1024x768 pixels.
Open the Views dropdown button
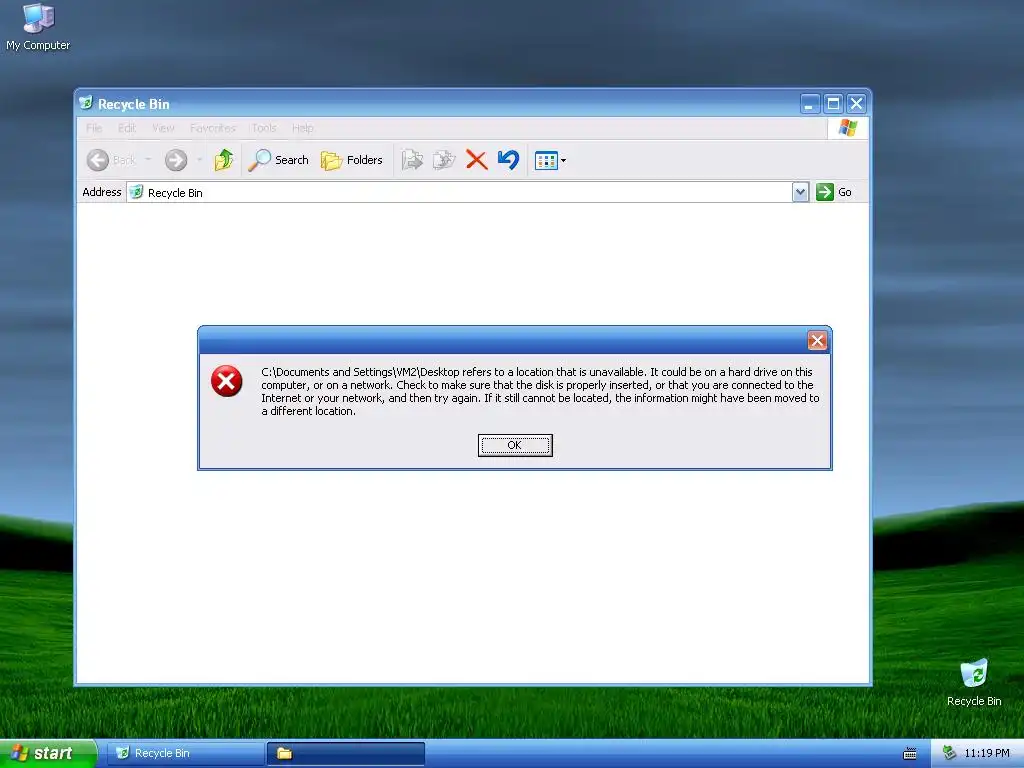[x=550, y=160]
